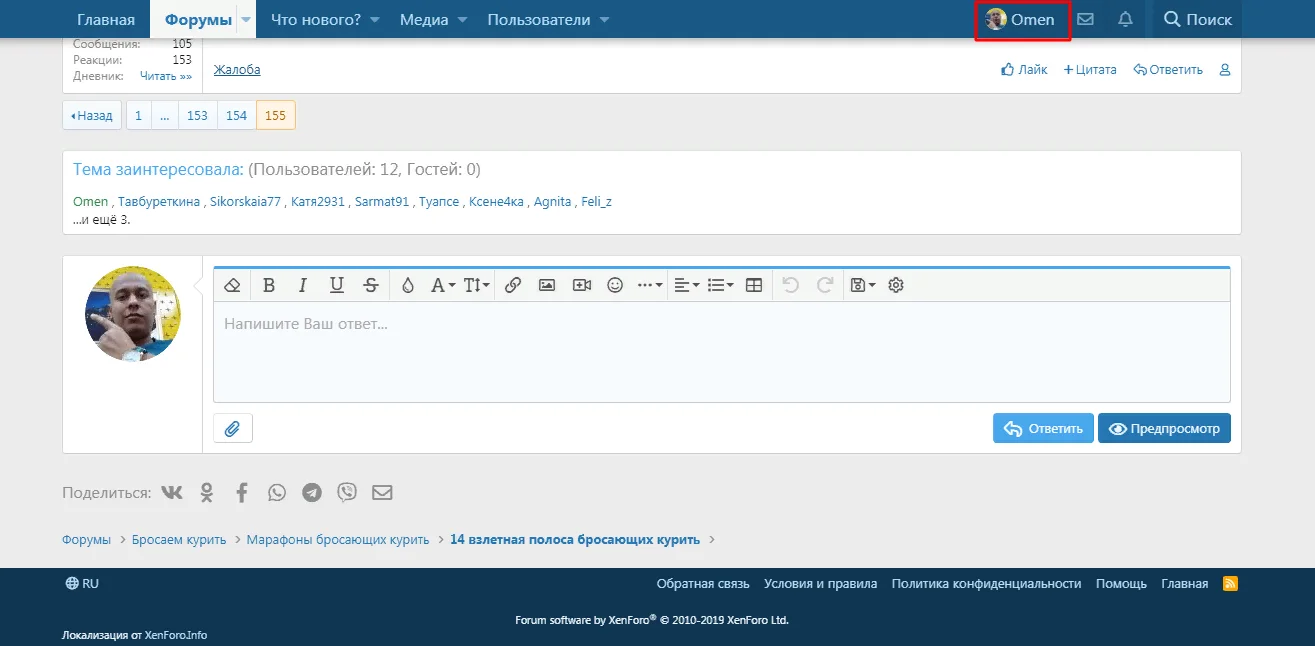1315x646 pixels.
Task: Click the redo arrow in editor
Action: coord(825,285)
